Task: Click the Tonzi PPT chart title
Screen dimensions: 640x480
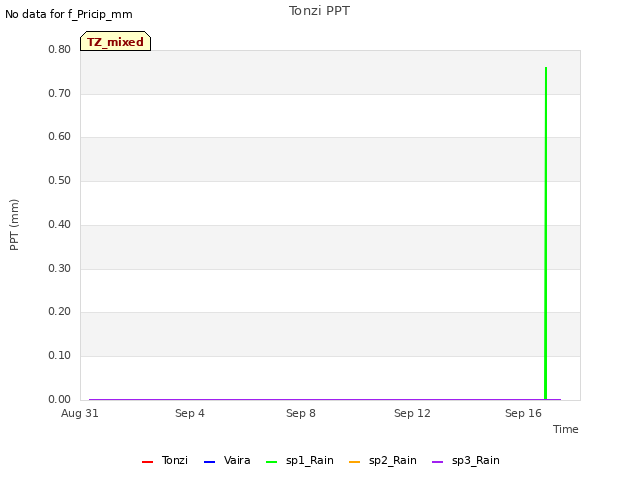Action: (319, 11)
